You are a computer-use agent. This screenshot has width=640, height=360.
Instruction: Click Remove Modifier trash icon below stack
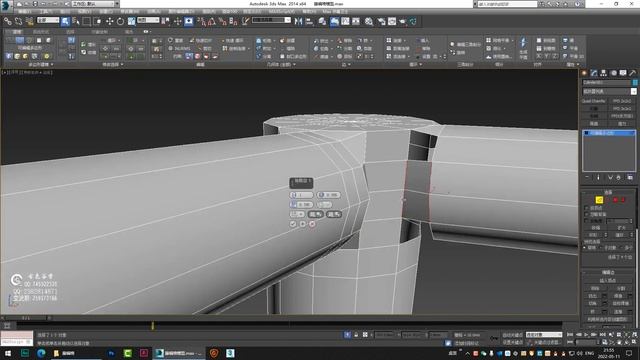coord(619,178)
